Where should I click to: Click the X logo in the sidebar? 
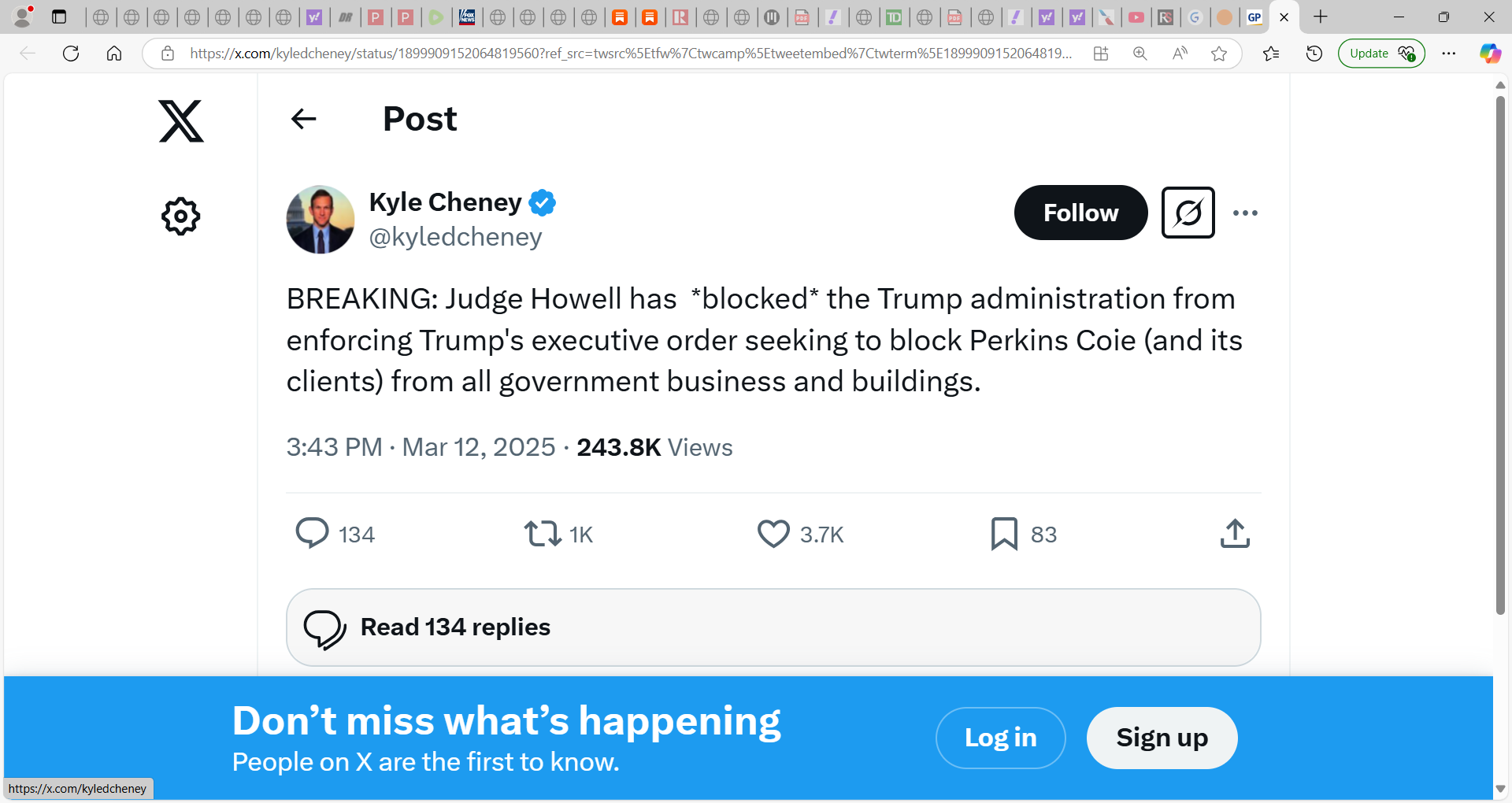(180, 121)
